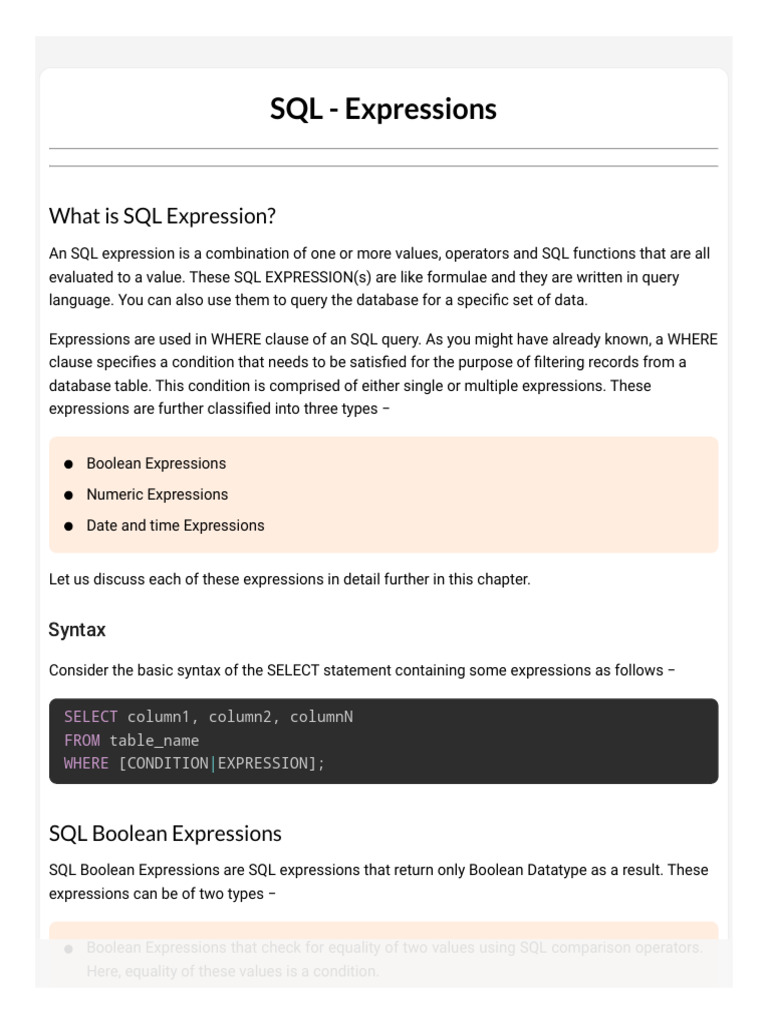The height and width of the screenshot is (1024, 768).
Task: Click the "Date and time Expressions" list item
Action: [175, 526]
